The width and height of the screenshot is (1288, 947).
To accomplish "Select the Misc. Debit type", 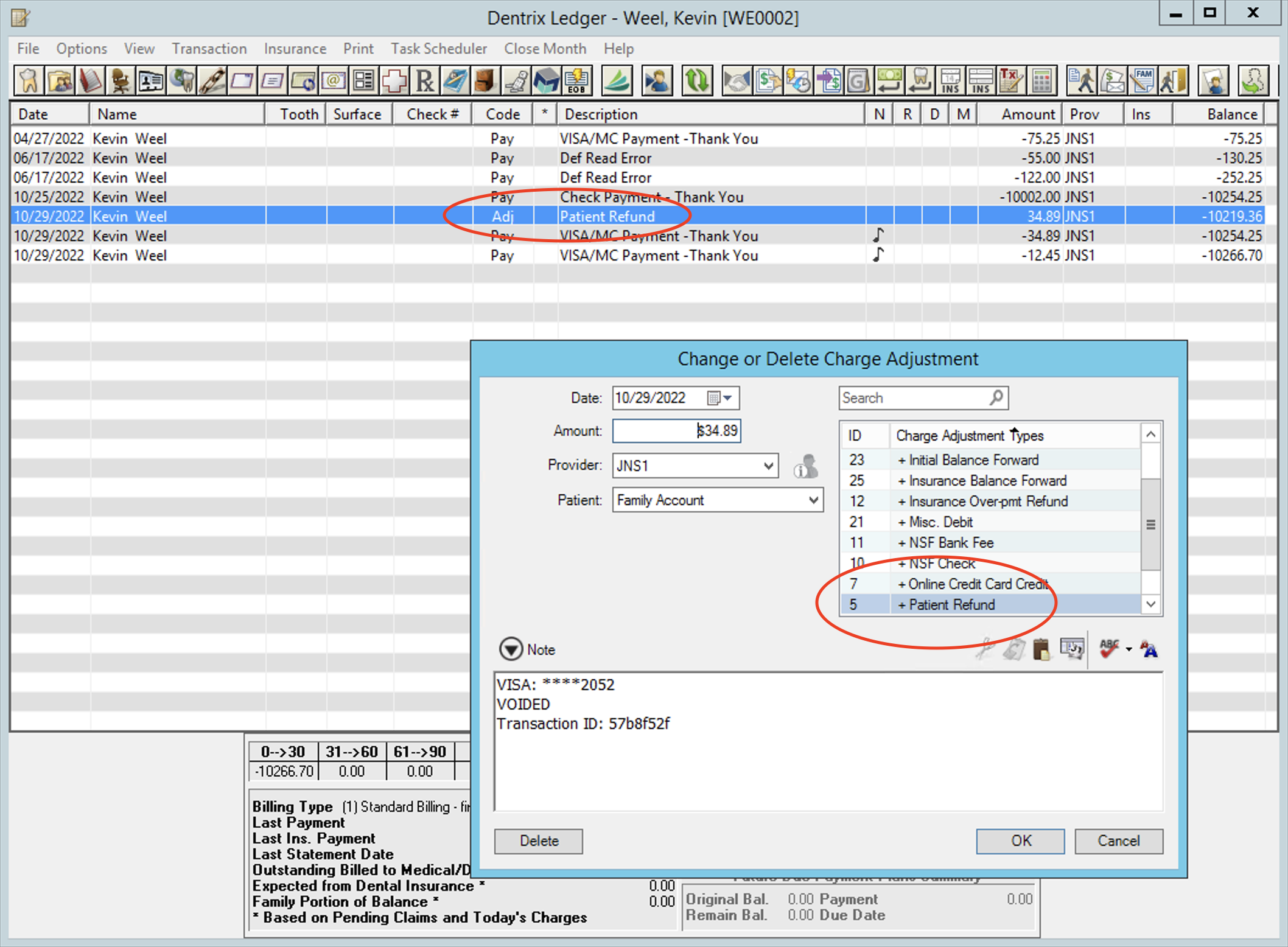I will pyautogui.click(x=991, y=522).
